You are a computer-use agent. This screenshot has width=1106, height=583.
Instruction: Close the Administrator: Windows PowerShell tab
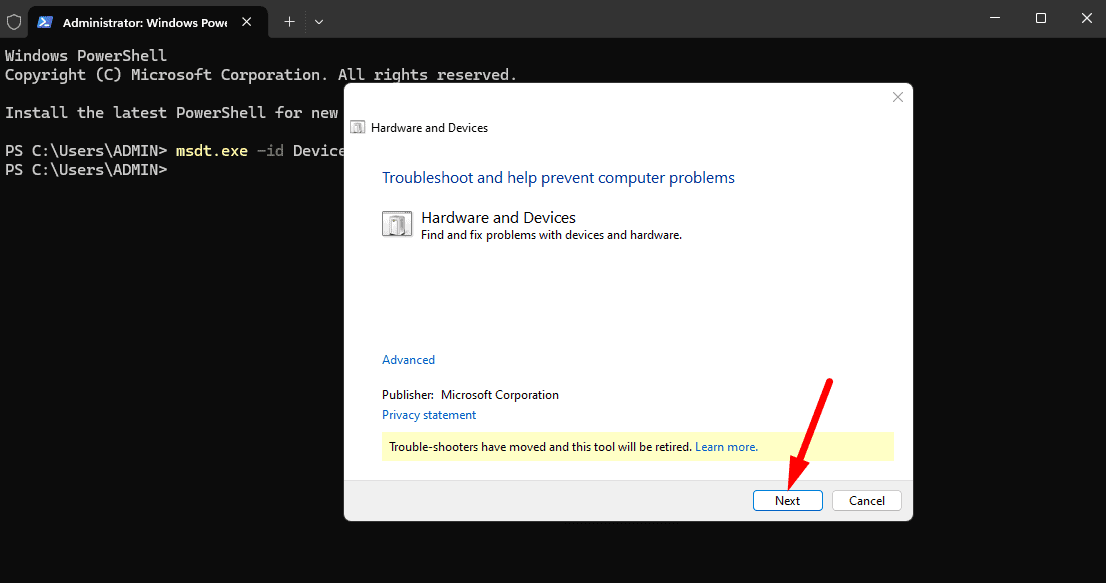coord(247,22)
